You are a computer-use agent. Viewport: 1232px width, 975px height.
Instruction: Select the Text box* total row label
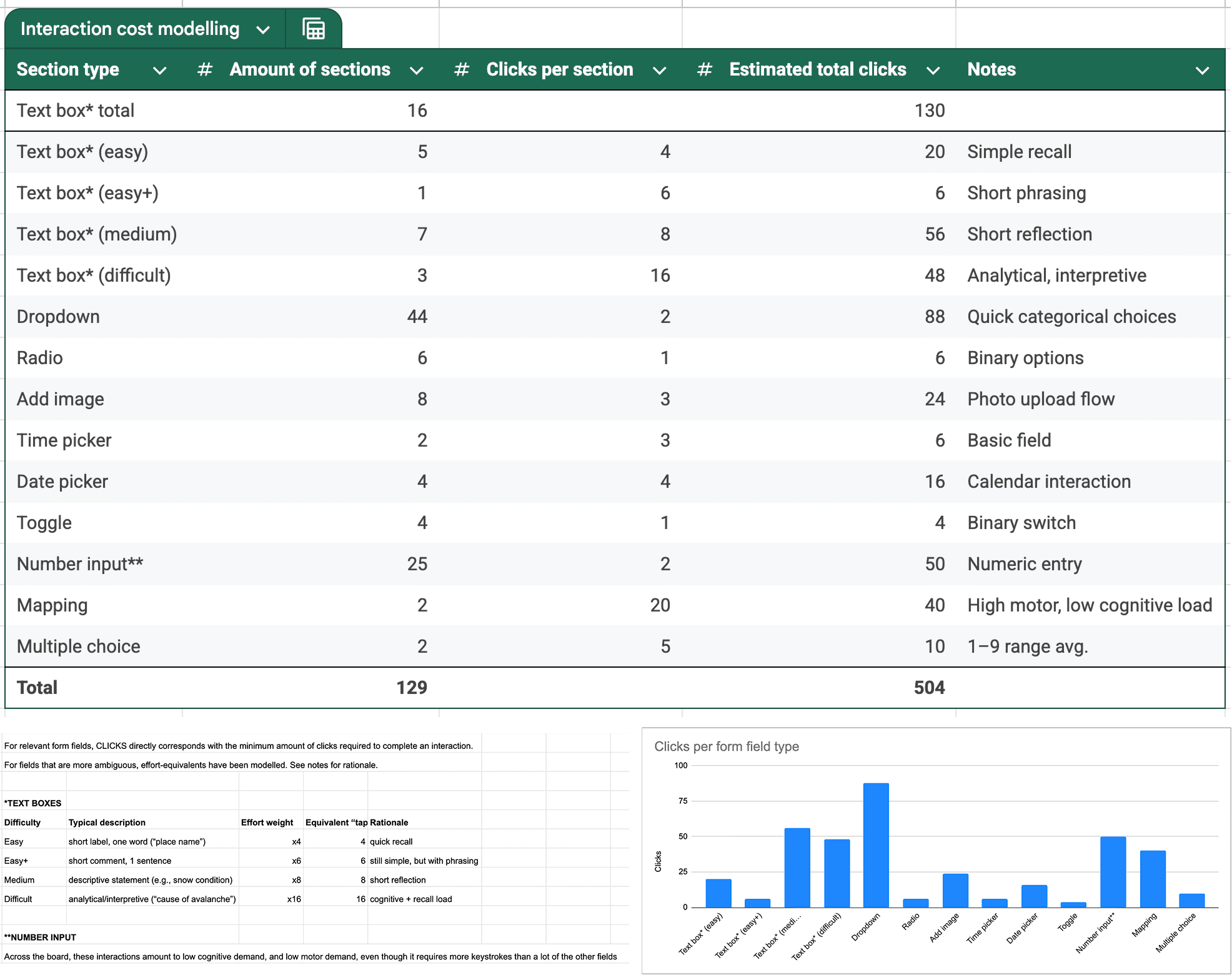coord(76,111)
